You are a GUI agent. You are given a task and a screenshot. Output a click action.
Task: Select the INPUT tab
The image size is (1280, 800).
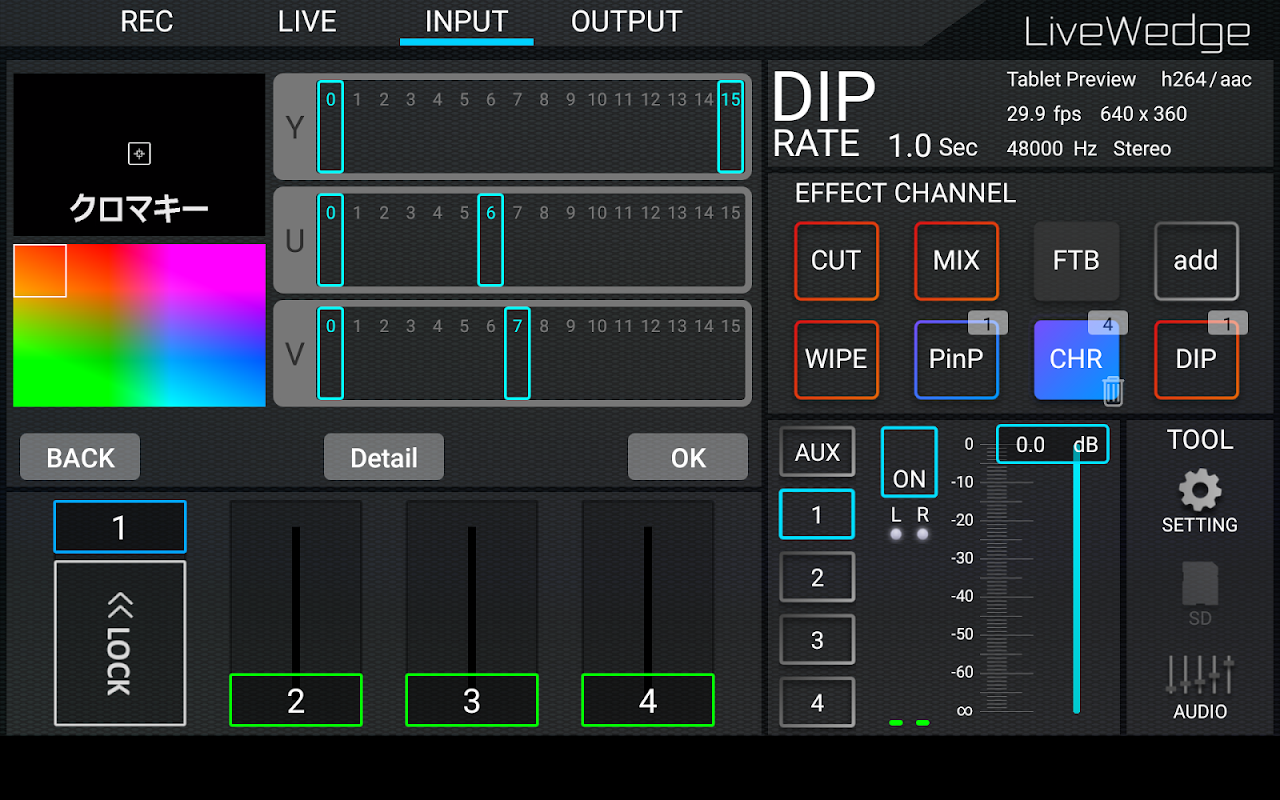coord(466,22)
